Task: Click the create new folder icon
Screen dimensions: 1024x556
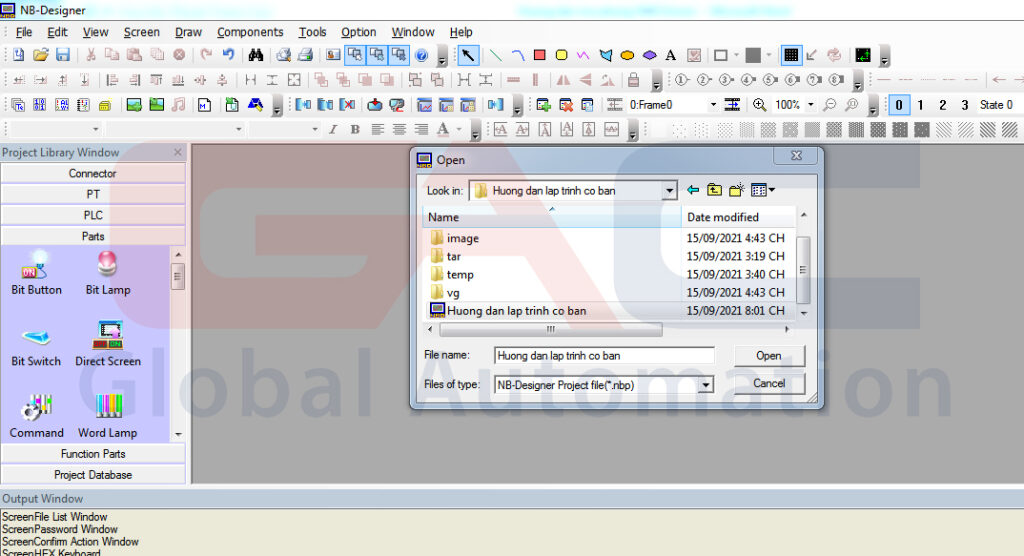Action: point(737,190)
